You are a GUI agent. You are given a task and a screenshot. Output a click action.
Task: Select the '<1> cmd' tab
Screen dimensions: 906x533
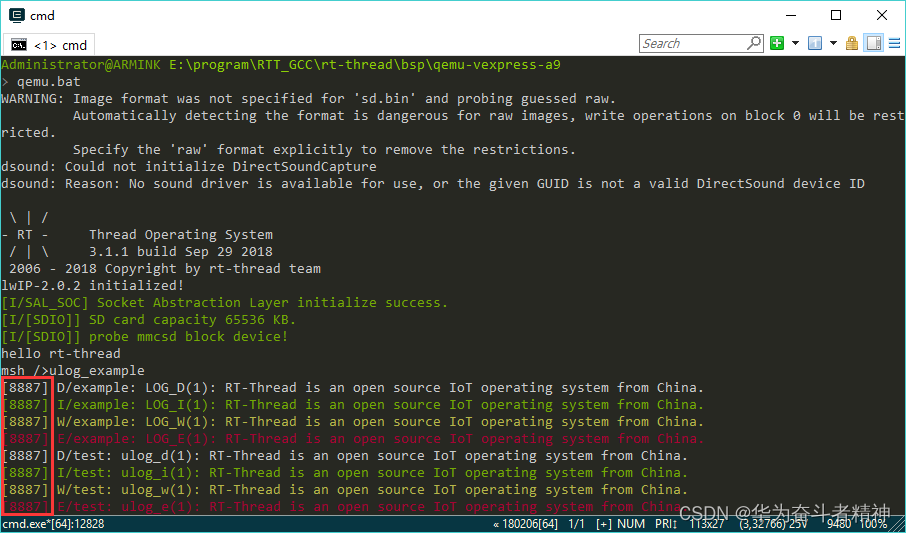(49, 45)
